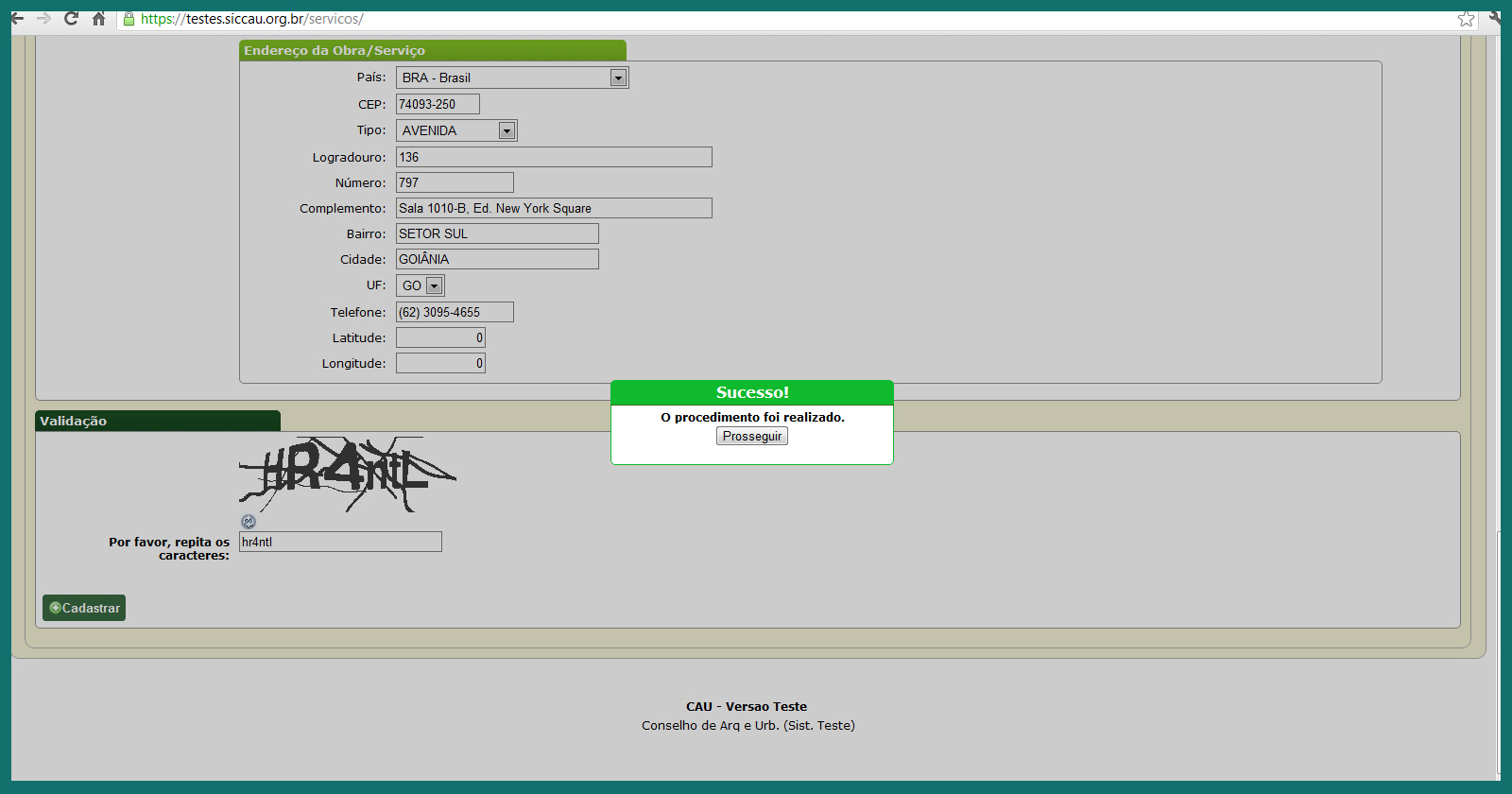Click the Telefone input field
Viewport: 1512px width, 794px height.
pos(455,312)
